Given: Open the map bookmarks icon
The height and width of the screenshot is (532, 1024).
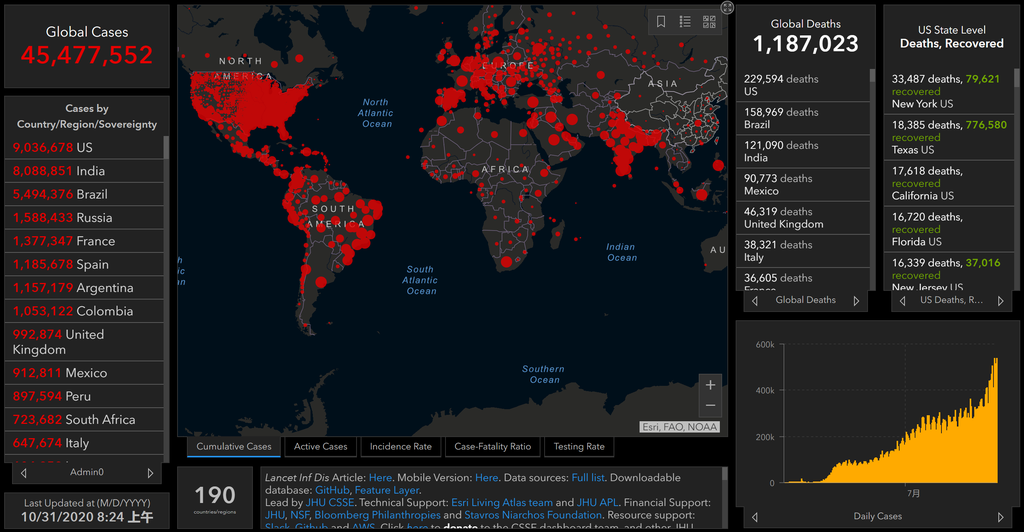Looking at the screenshot, I should click(x=661, y=21).
